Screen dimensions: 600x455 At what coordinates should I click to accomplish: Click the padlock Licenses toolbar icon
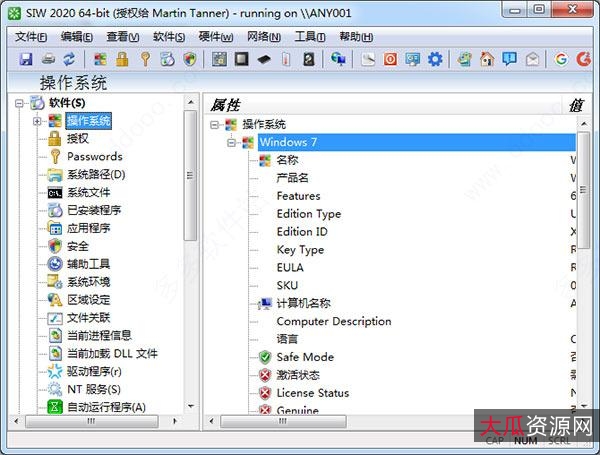[122, 59]
